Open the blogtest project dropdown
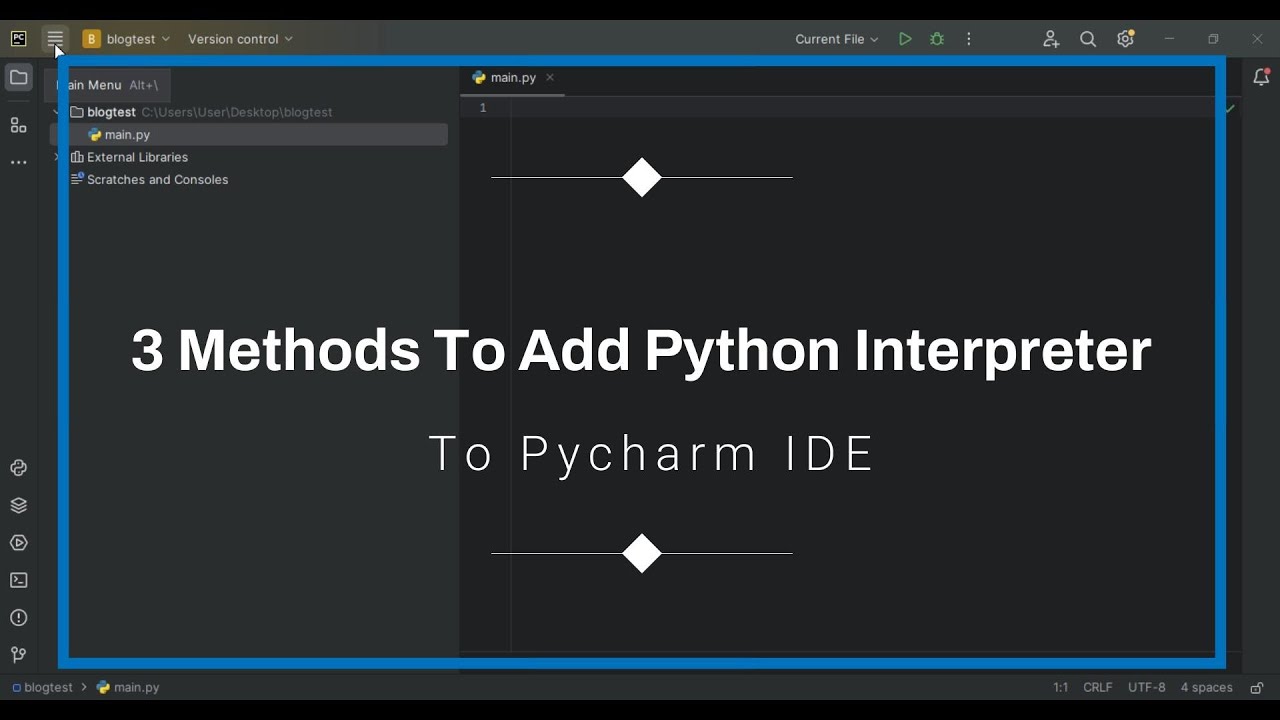Screen dimensions: 1280x720 tap(127, 39)
